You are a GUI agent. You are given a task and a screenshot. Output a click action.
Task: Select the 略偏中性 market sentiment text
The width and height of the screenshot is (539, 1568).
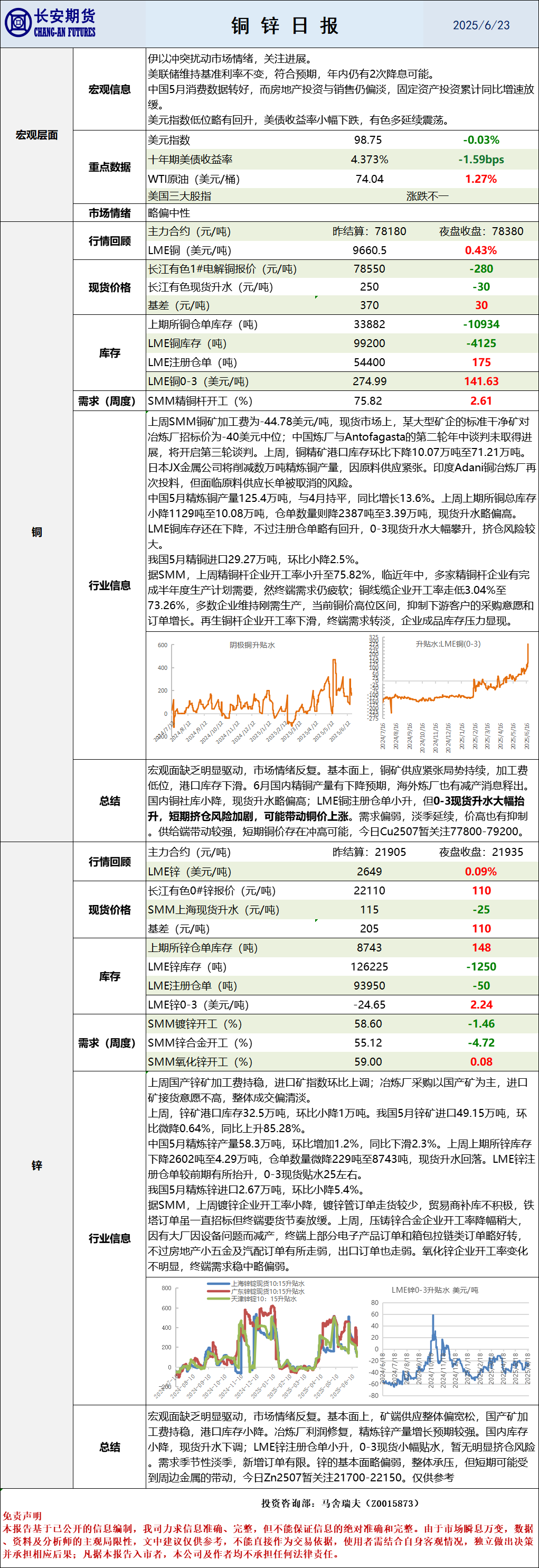pyautogui.click(x=169, y=213)
